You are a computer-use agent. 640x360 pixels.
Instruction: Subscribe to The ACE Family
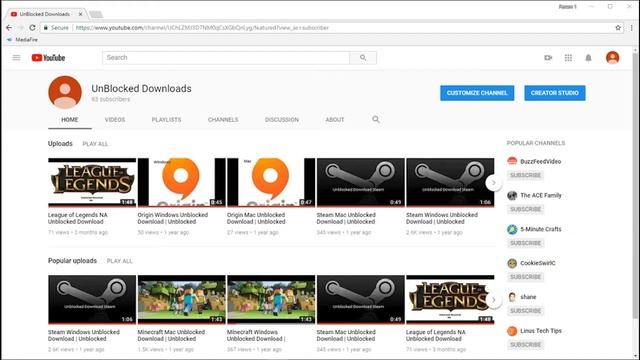(x=525, y=209)
